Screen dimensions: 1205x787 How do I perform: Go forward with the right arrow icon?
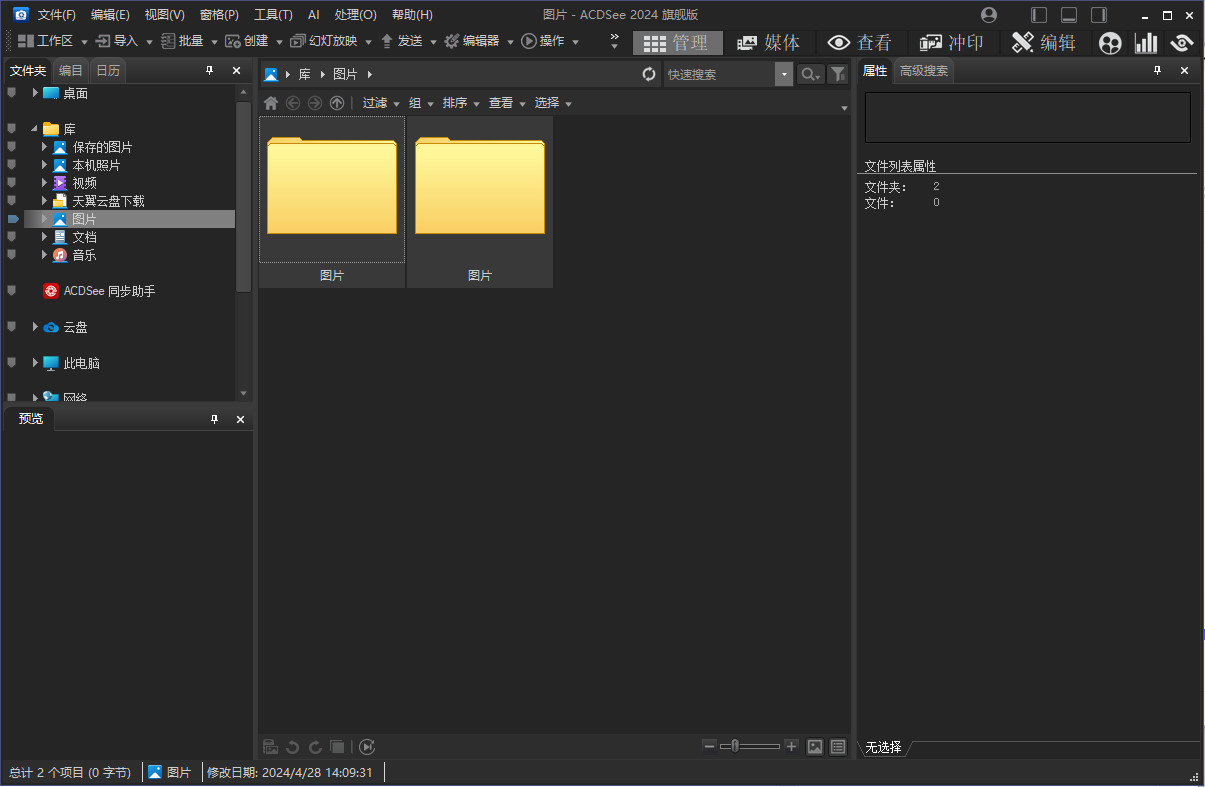(315, 103)
